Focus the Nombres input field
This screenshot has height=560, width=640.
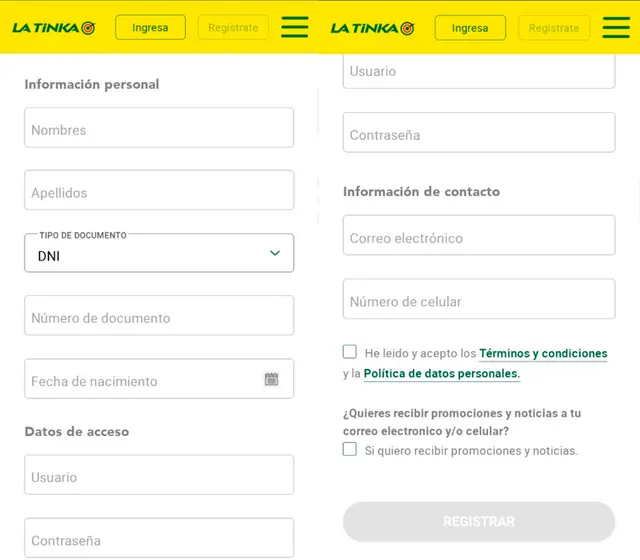click(159, 129)
